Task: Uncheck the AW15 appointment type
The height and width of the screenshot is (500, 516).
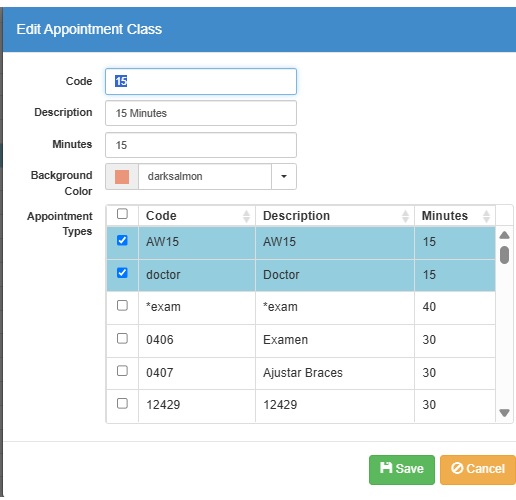Action: click(x=122, y=240)
